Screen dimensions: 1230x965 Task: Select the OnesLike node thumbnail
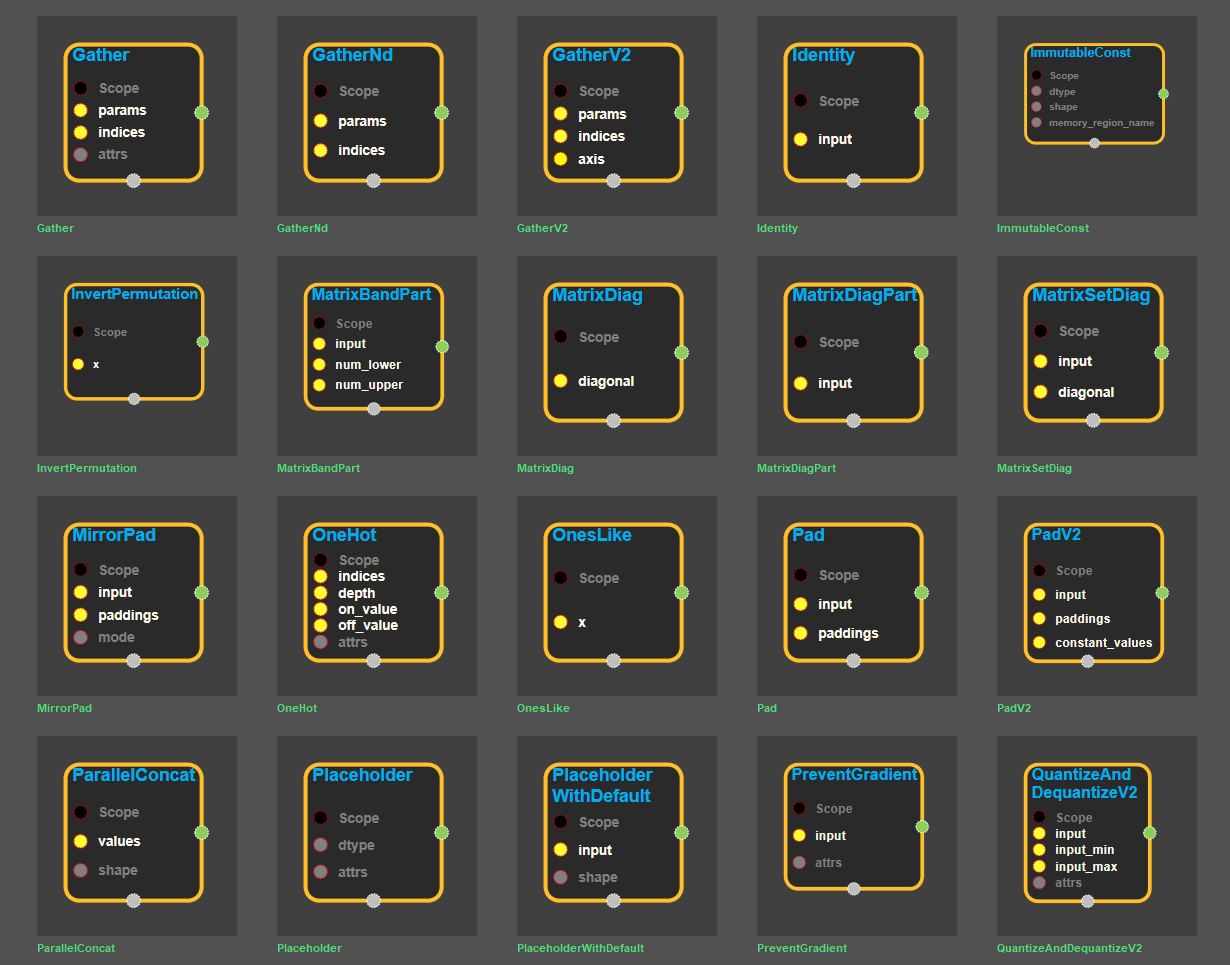(616, 595)
